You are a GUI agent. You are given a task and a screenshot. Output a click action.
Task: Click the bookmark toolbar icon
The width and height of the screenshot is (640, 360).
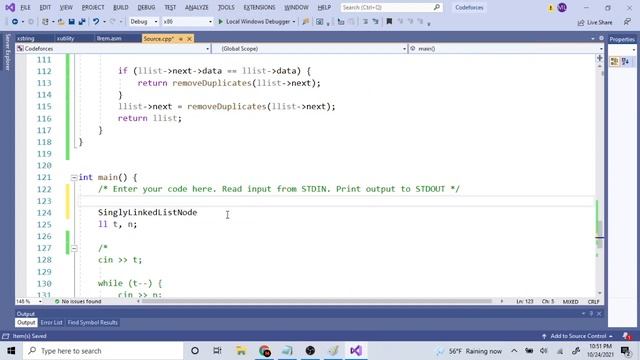tap(389, 22)
